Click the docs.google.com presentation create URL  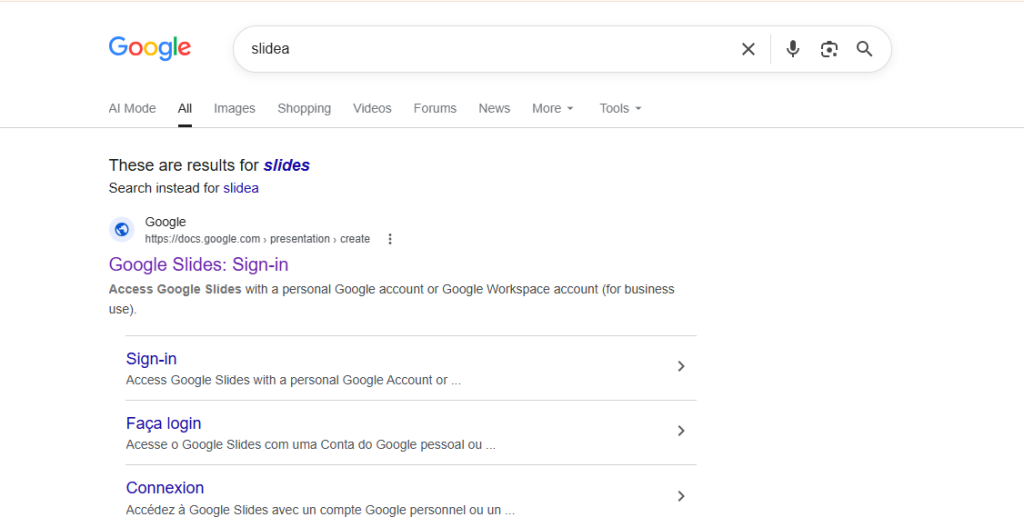(257, 239)
